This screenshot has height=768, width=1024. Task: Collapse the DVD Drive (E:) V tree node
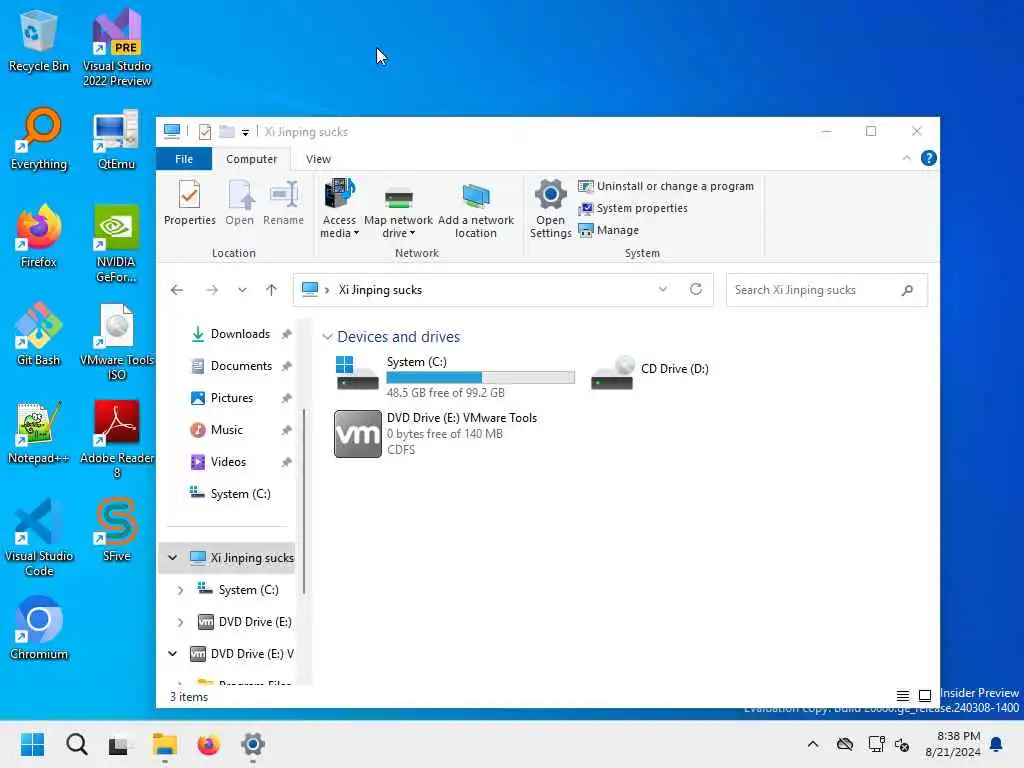172,654
